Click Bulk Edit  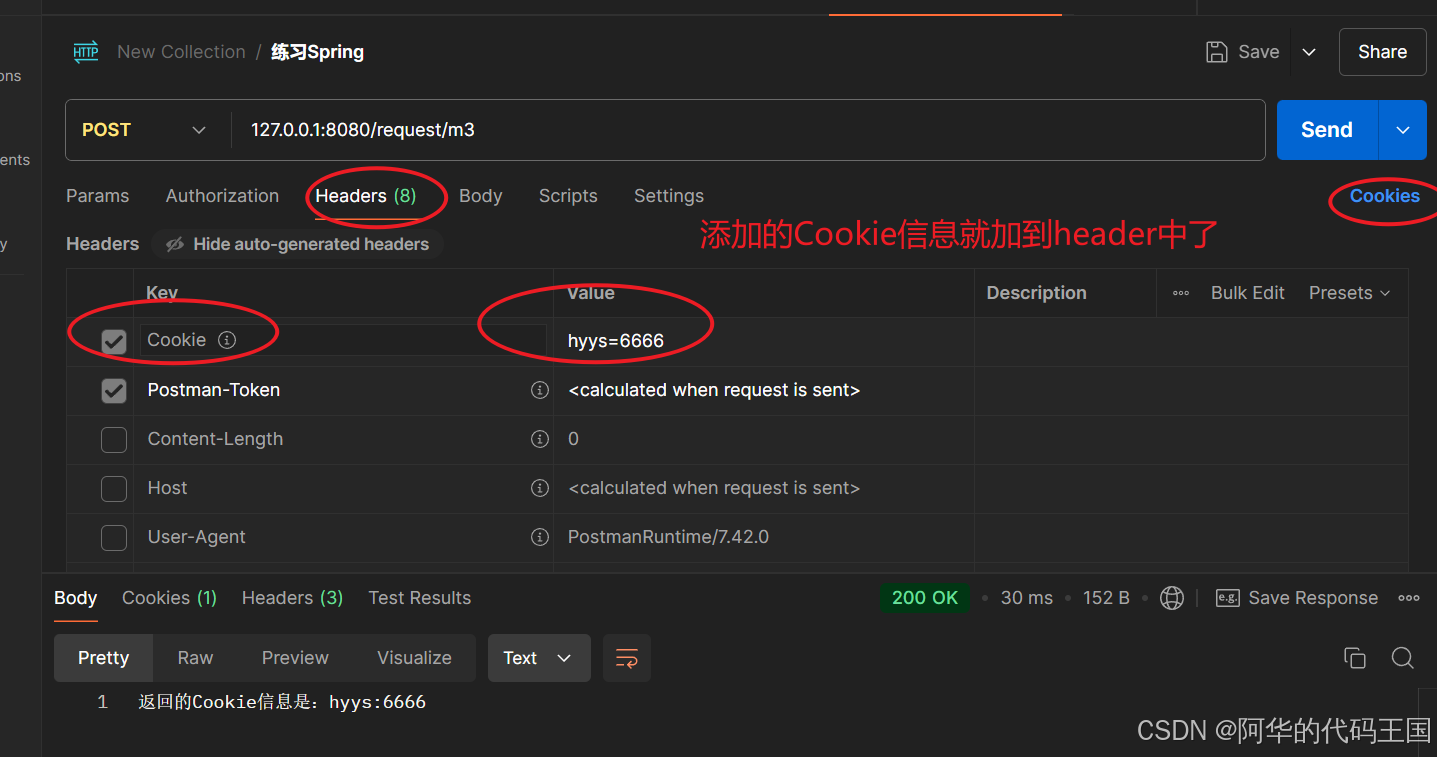click(x=1247, y=293)
